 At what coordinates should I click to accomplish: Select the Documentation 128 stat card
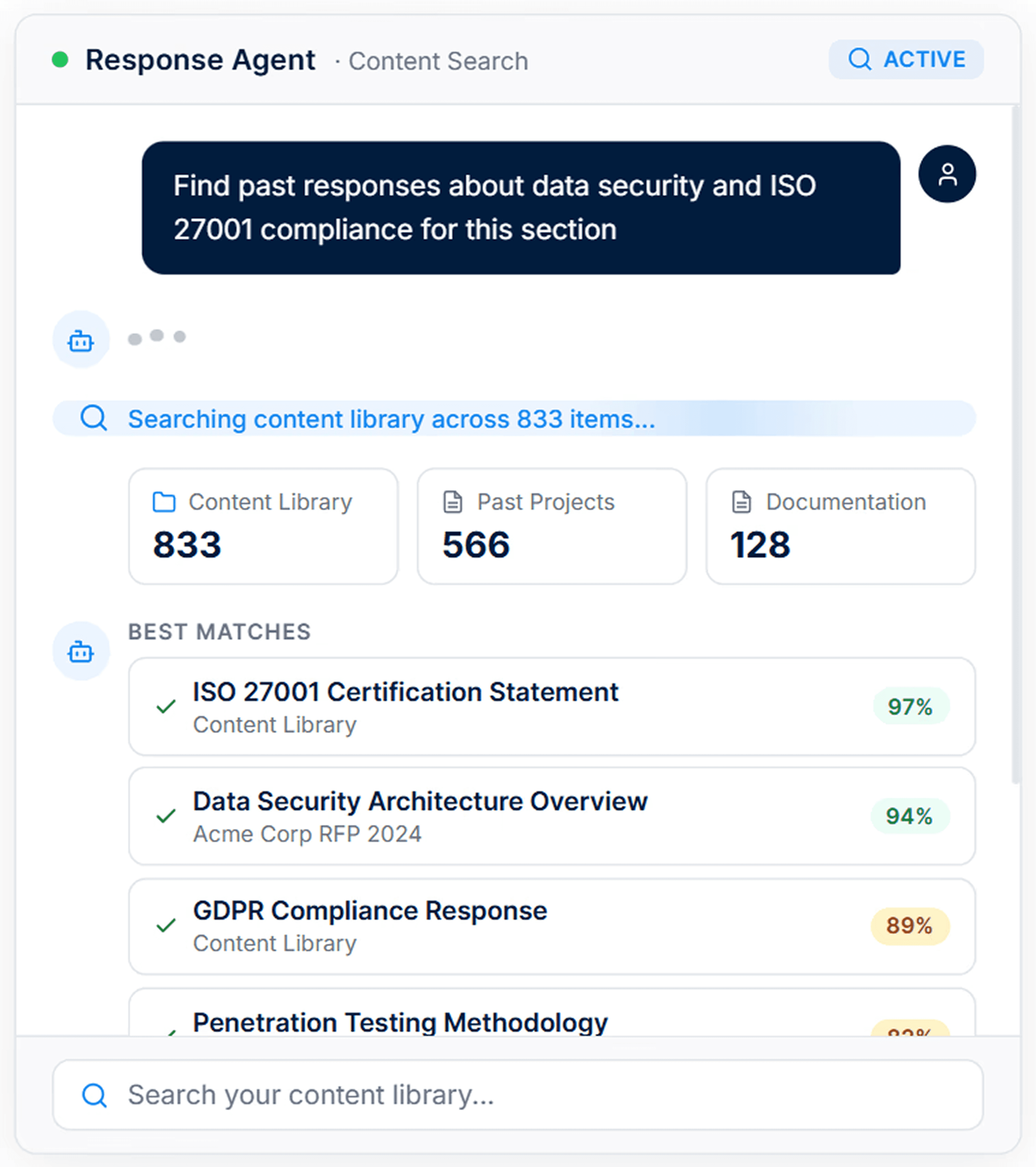(840, 526)
